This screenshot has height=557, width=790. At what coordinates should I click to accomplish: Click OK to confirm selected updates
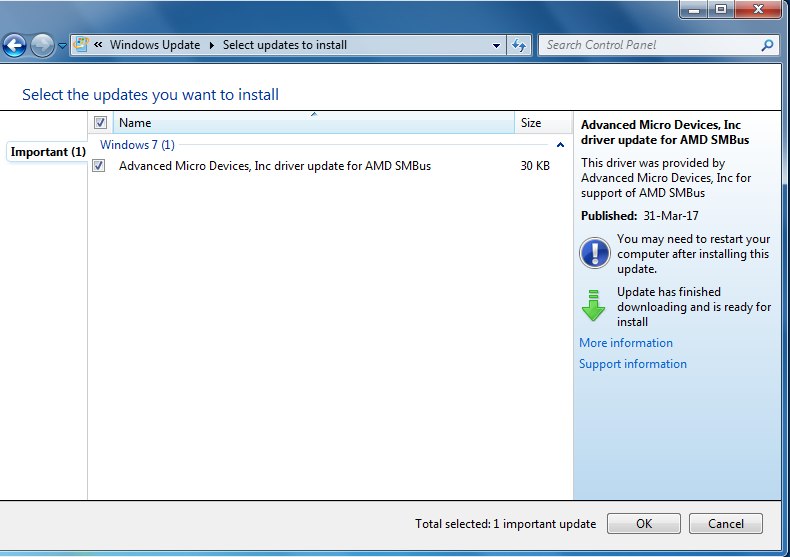click(x=644, y=524)
